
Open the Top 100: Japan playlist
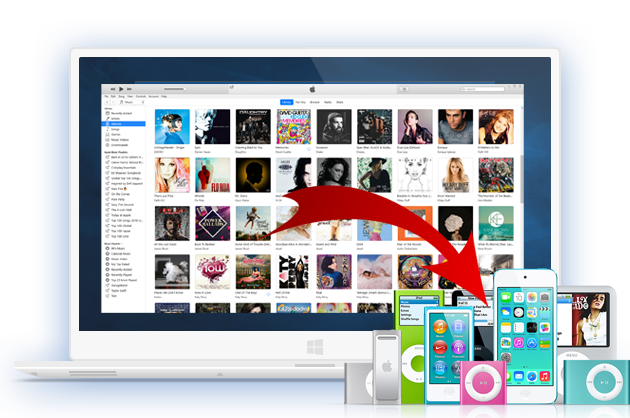pyautogui.click(x=121, y=231)
